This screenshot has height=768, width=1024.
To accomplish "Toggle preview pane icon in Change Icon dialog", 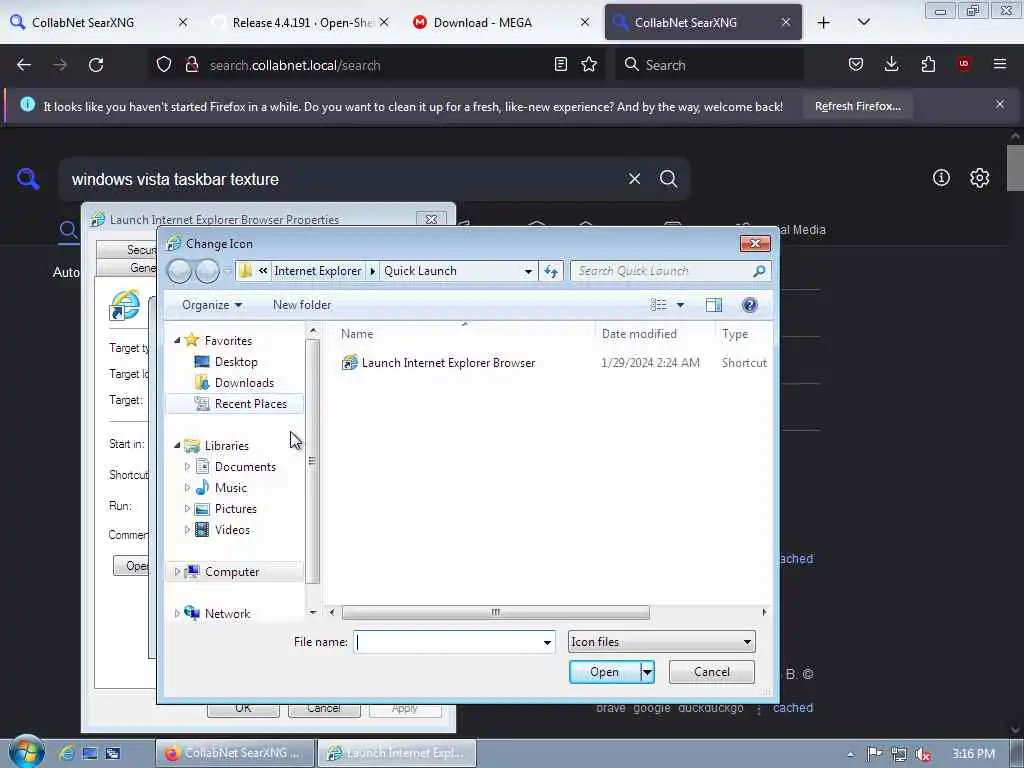I will pos(714,305).
